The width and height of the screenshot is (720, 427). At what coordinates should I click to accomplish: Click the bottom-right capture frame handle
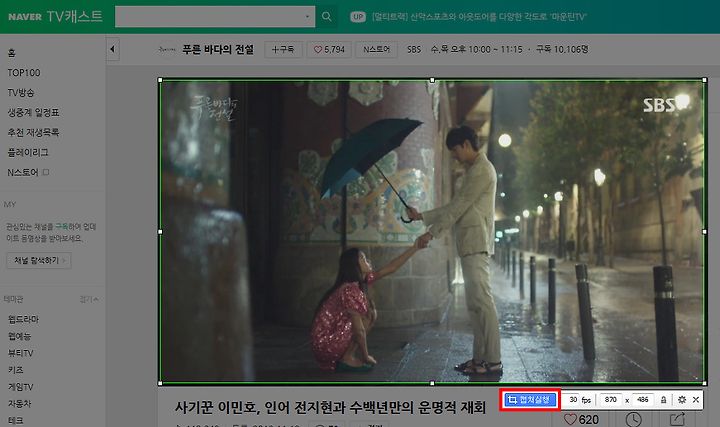pos(704,383)
